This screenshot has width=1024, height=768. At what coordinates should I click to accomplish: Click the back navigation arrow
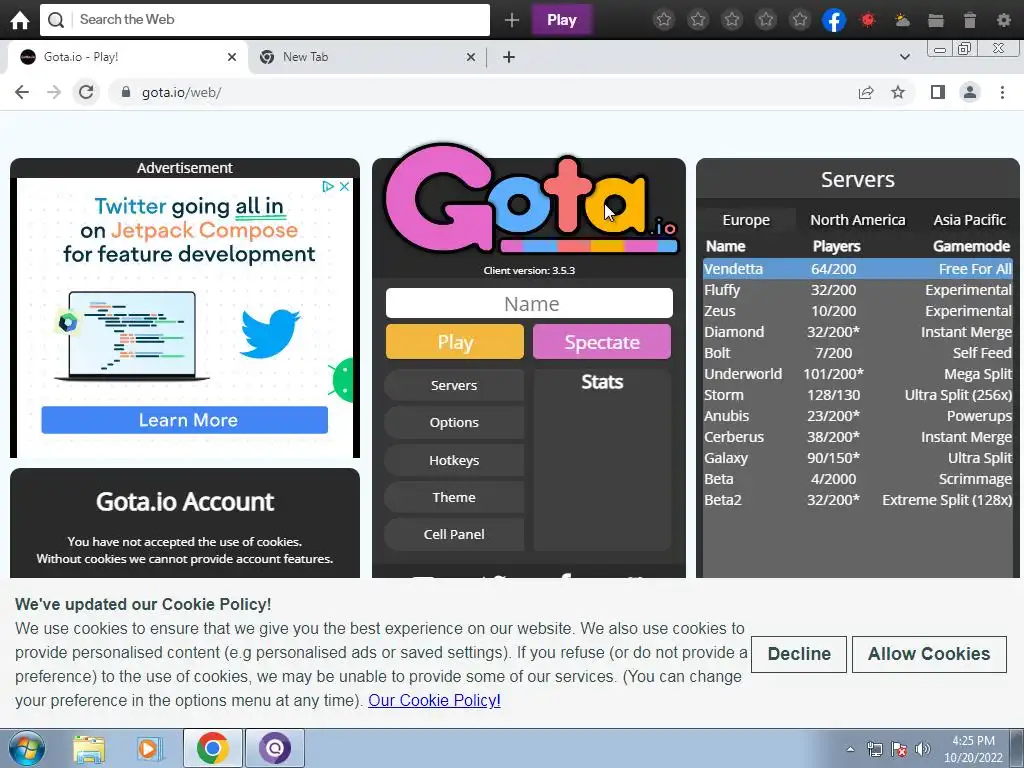(22, 92)
